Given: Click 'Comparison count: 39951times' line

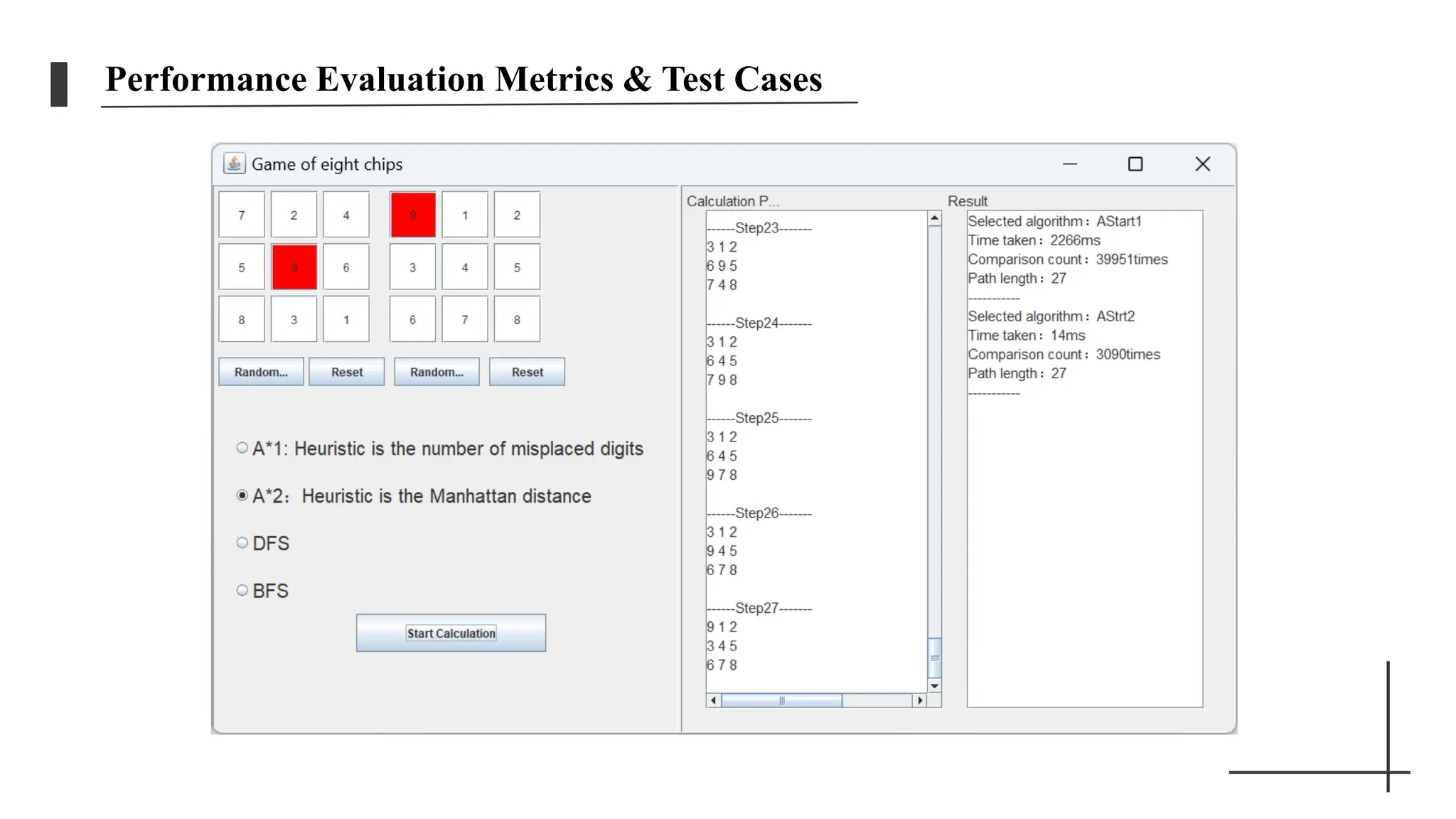Looking at the screenshot, I should pos(1068,259).
